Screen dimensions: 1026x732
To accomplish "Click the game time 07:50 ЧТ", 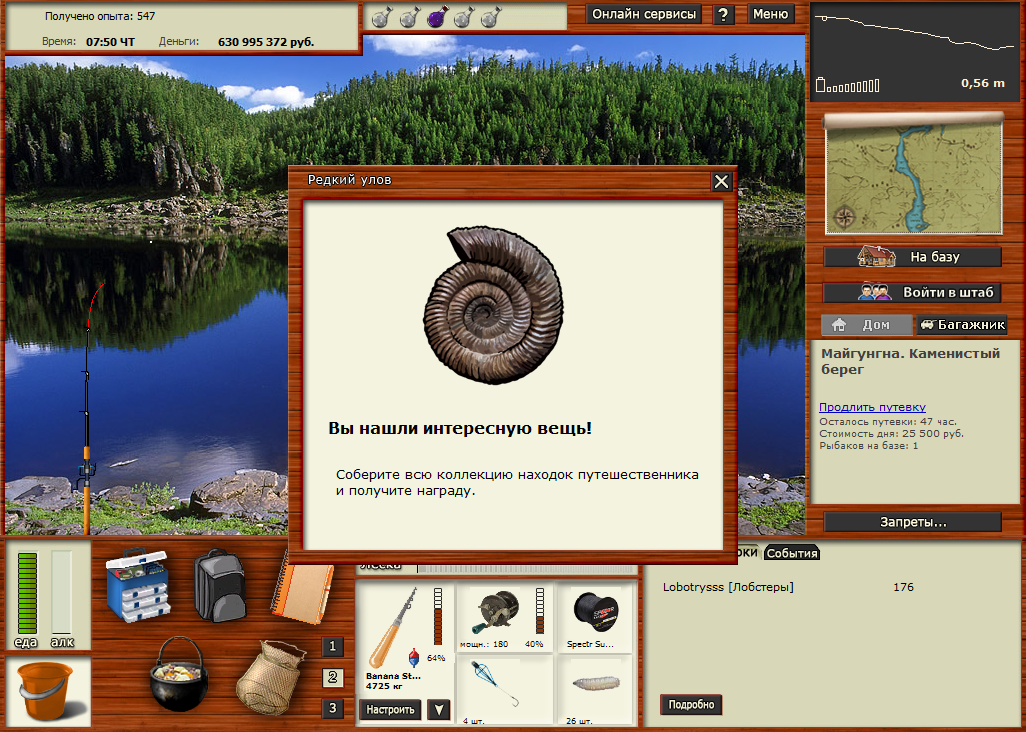I will pyautogui.click(x=110, y=42).
